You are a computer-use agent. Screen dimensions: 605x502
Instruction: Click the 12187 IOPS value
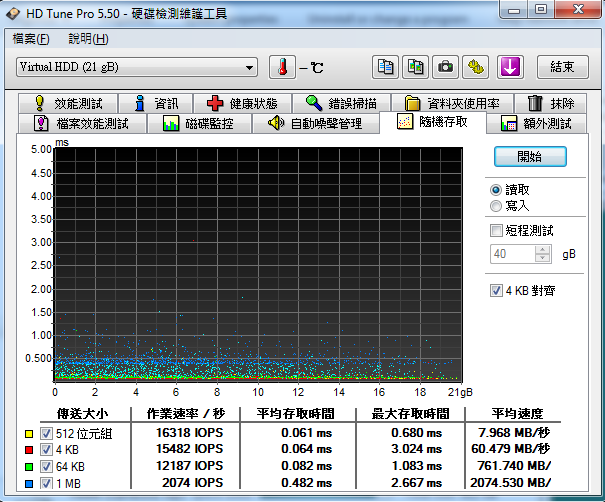(189, 466)
